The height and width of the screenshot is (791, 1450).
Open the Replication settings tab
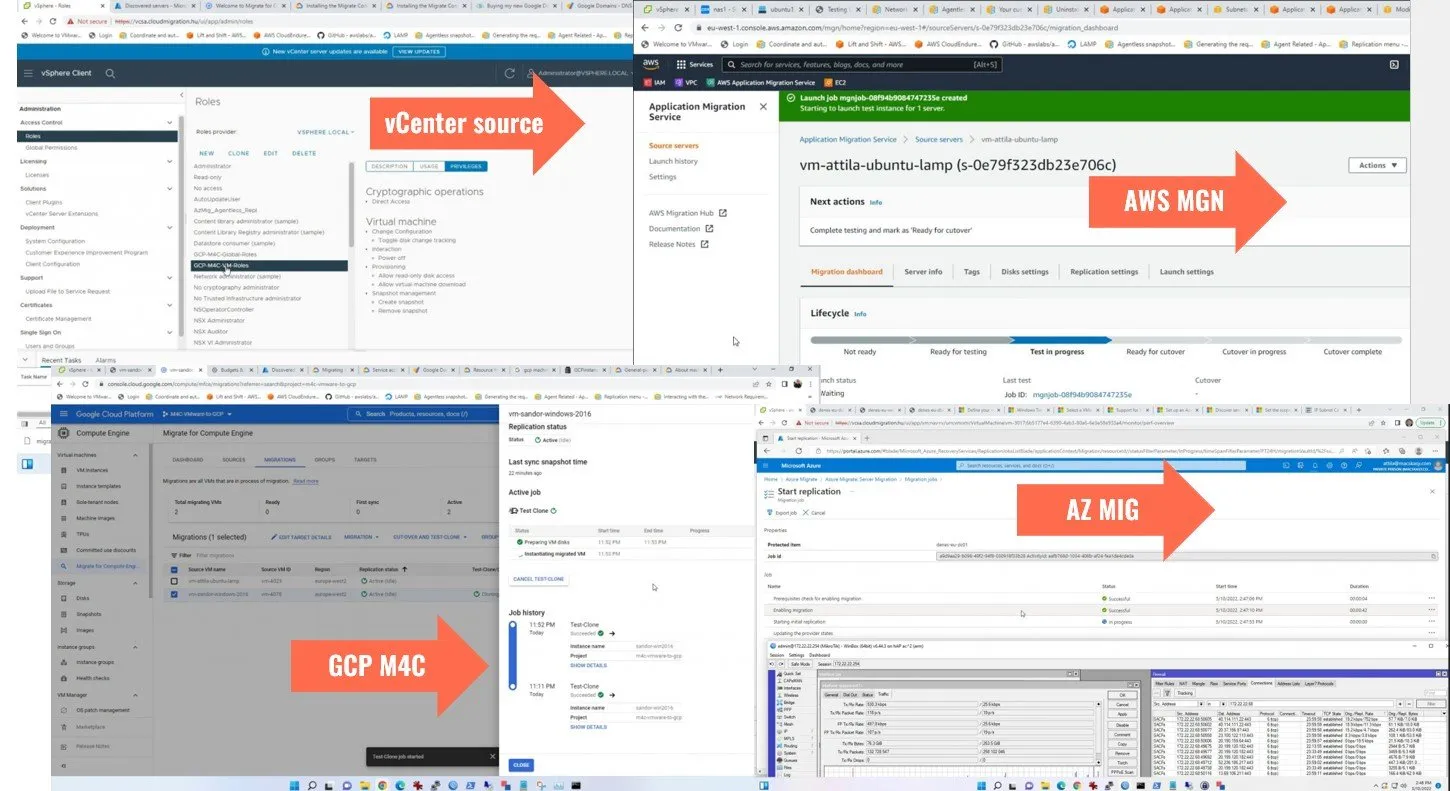1104,272
